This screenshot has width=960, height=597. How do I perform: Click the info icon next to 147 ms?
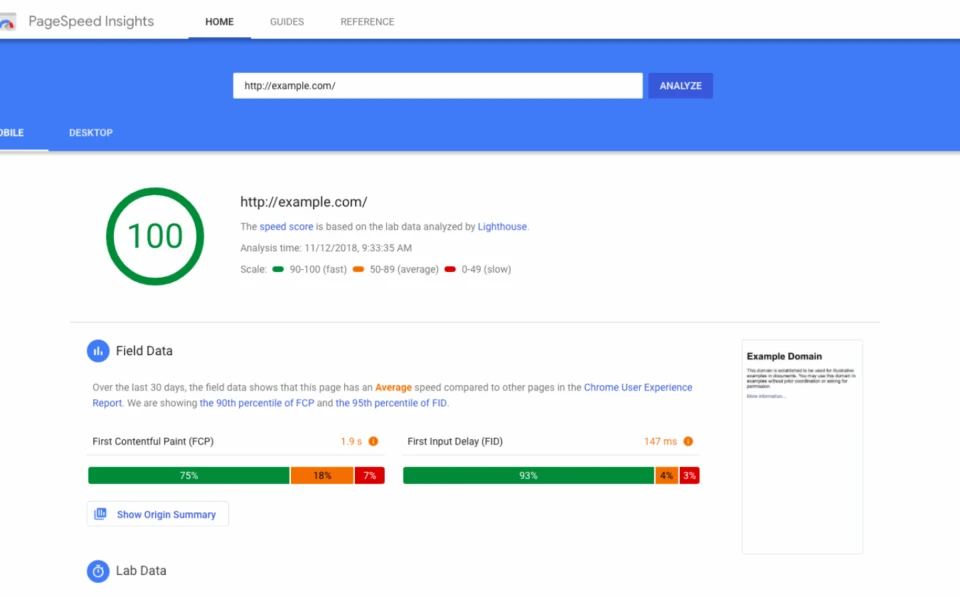pos(688,441)
